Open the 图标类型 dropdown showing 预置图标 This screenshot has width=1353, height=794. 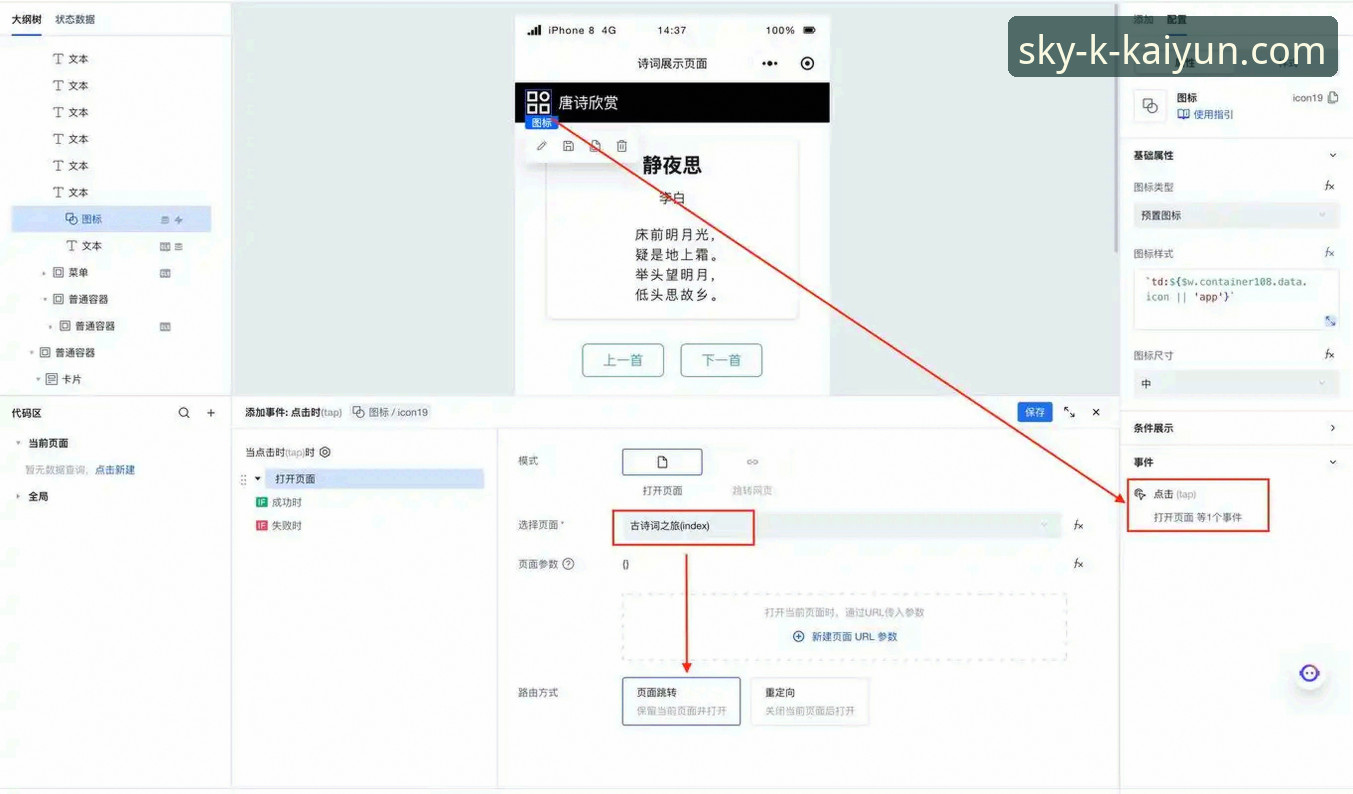pos(1236,215)
